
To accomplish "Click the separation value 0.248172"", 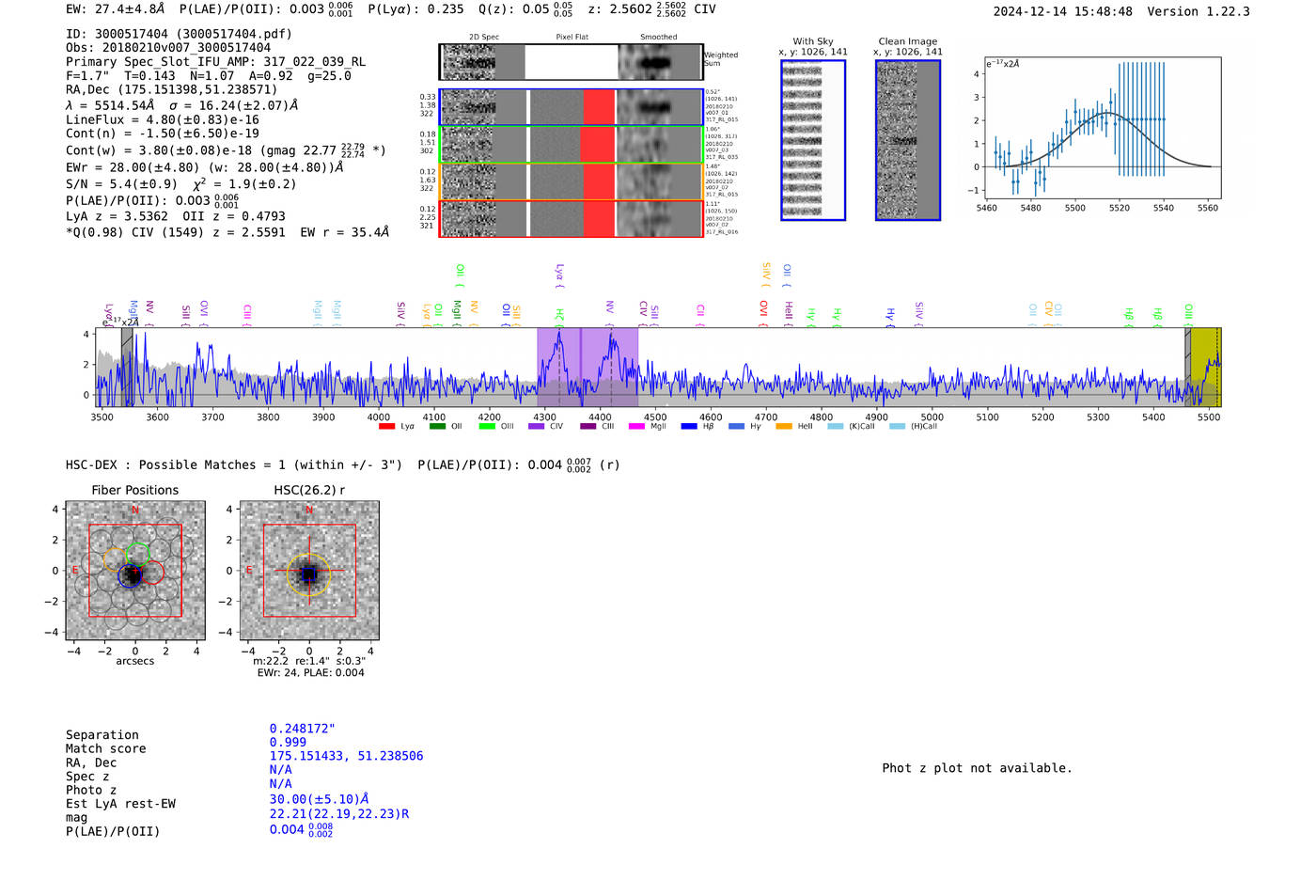I will [302, 729].
